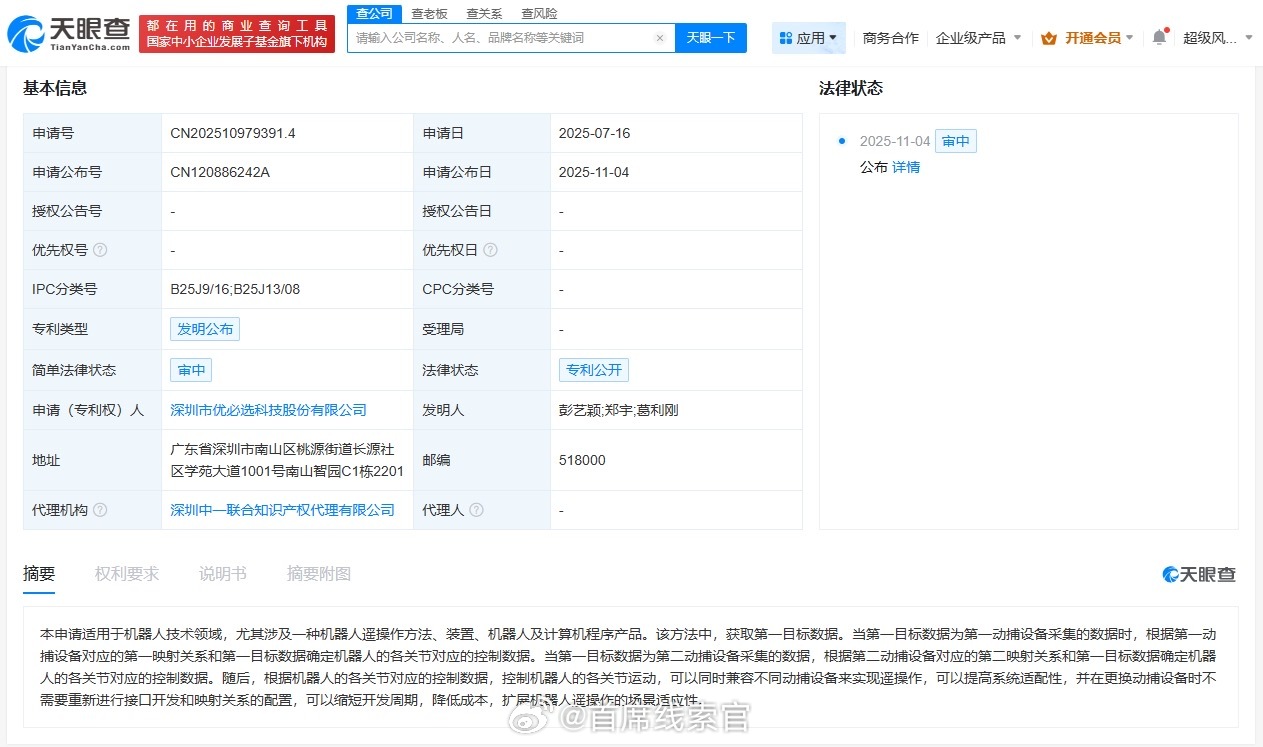
Task: Click the 基本信息 section heading
Action: pyautogui.click(x=55, y=88)
